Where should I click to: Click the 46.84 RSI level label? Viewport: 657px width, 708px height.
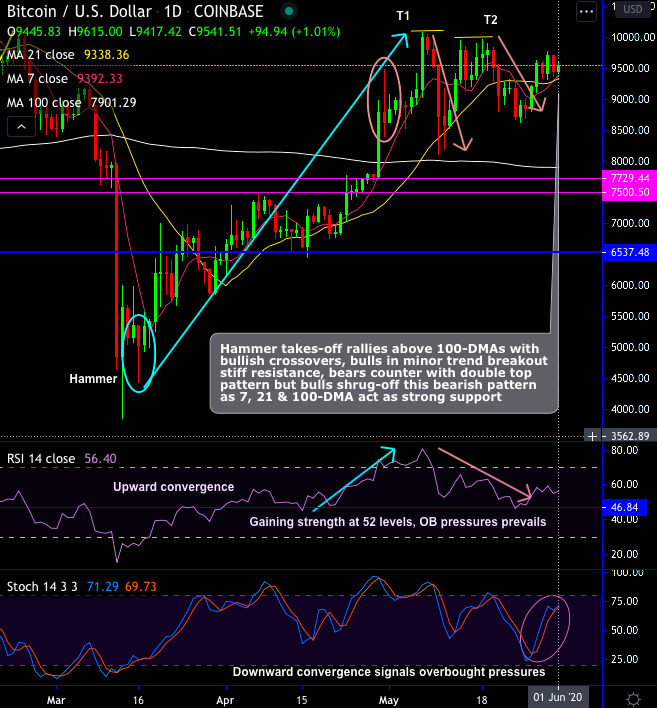click(x=624, y=507)
